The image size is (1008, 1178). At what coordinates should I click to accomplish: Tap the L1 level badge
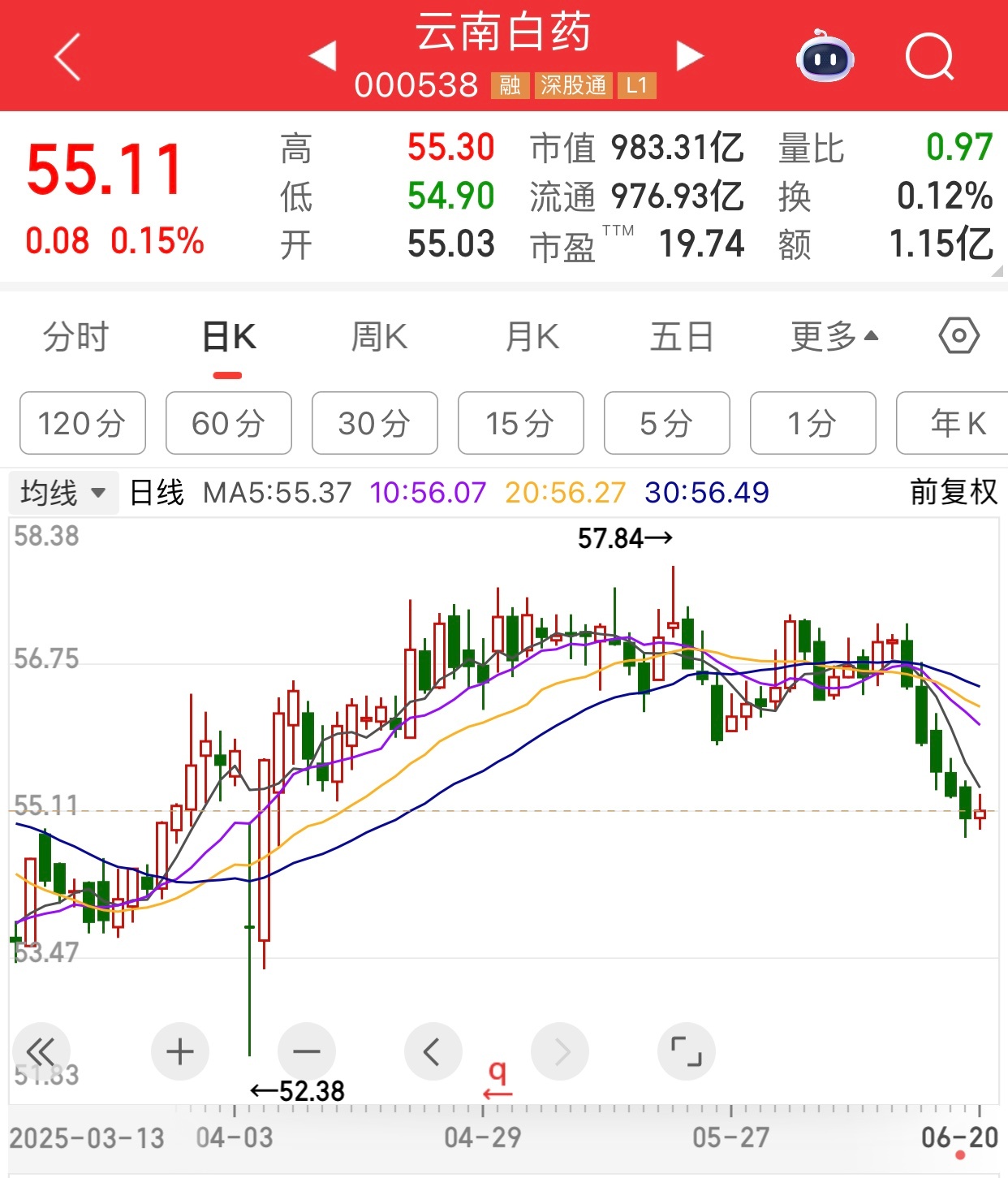pyautogui.click(x=637, y=85)
